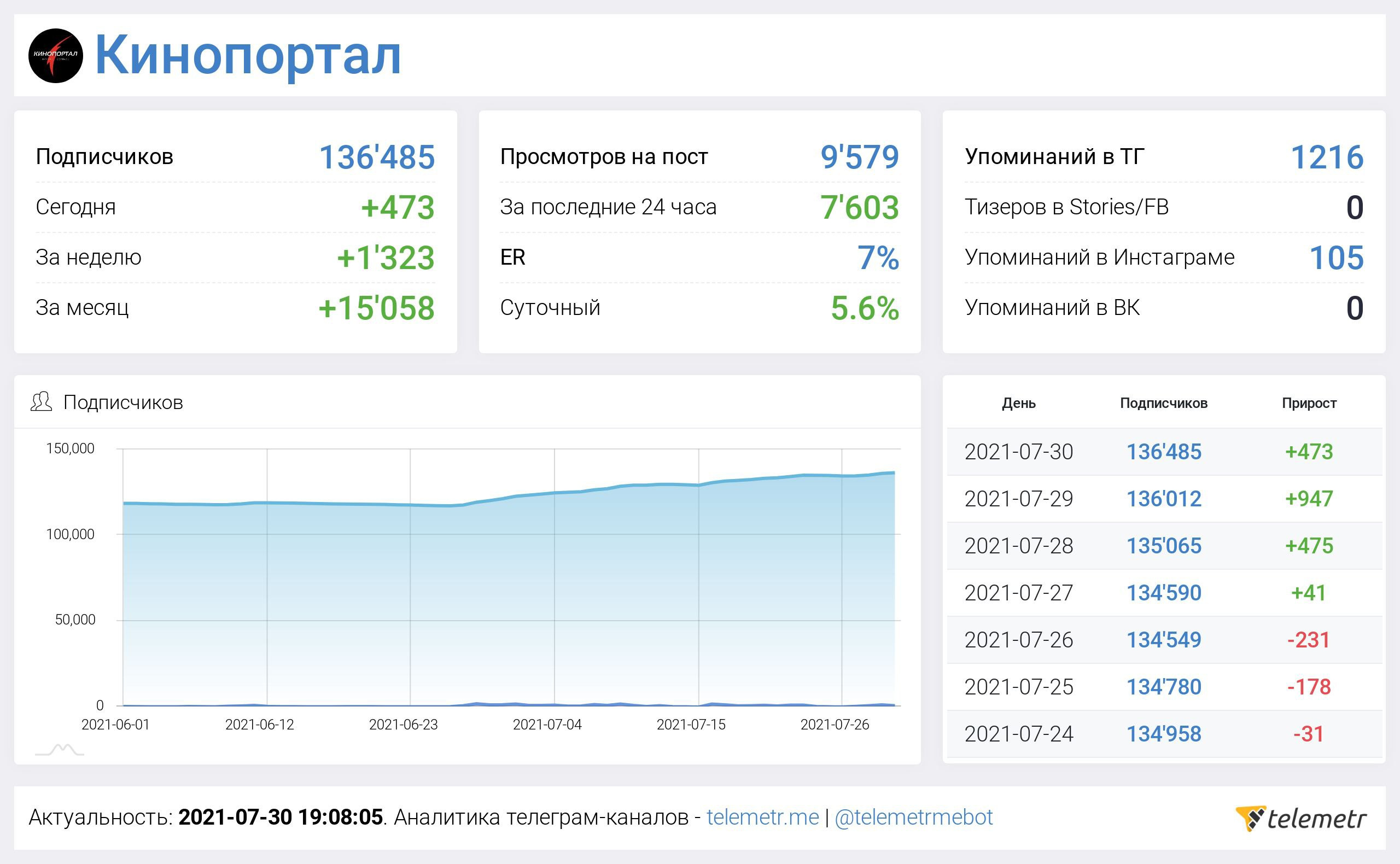Click the Просмотров на пост label
Image resolution: width=1400 pixels, height=864 pixels.
604,156
